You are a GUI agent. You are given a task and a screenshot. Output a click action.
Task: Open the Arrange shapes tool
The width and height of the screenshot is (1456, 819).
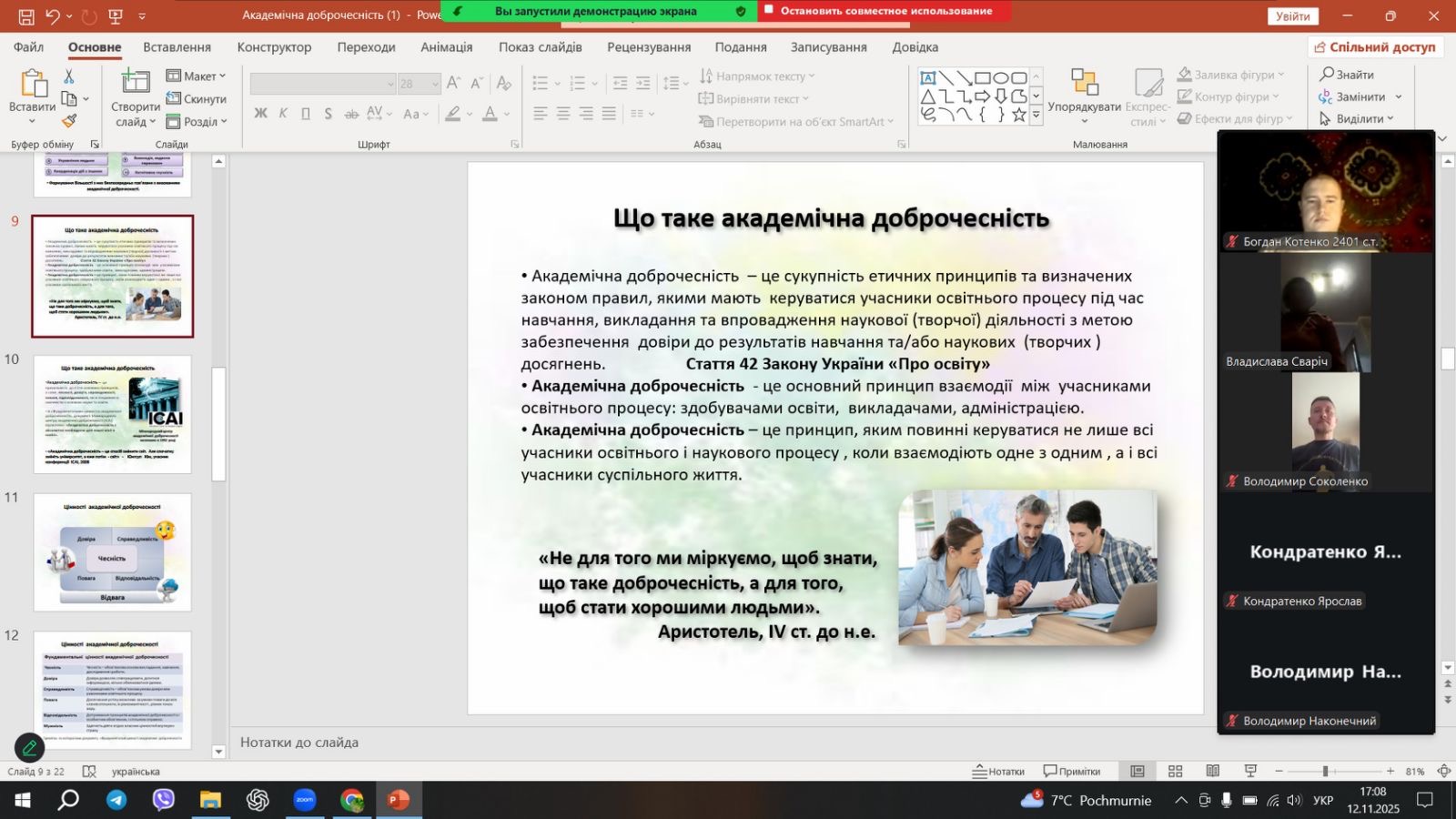[1084, 96]
